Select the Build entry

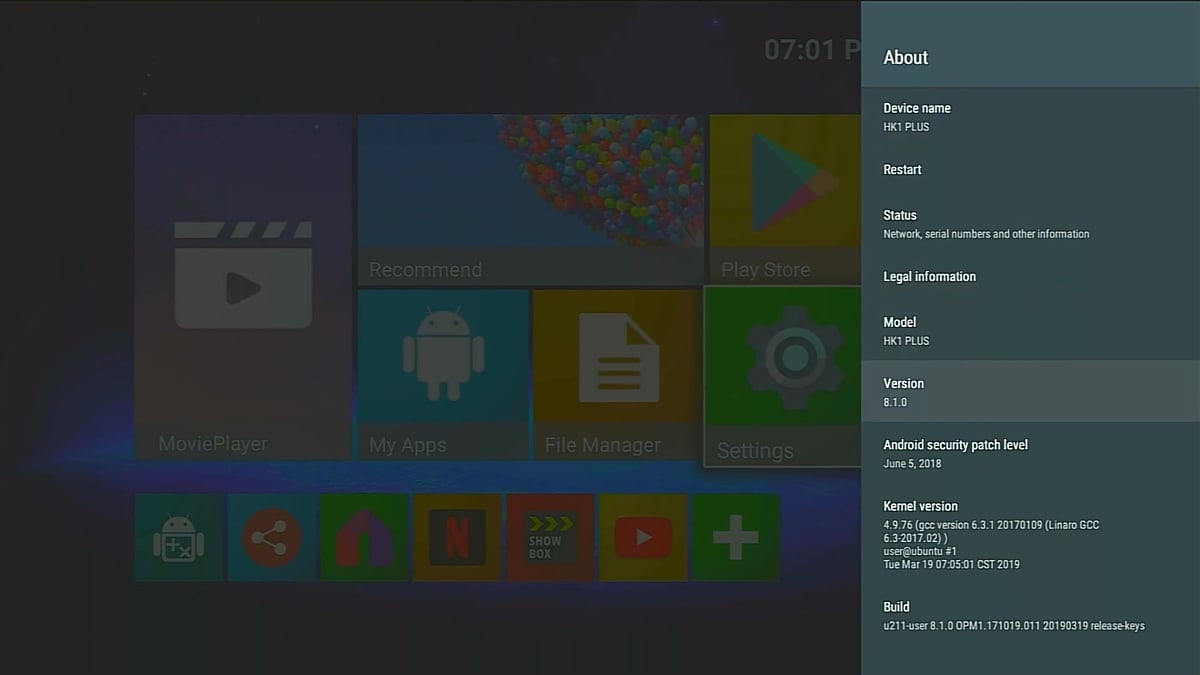tap(1030, 616)
